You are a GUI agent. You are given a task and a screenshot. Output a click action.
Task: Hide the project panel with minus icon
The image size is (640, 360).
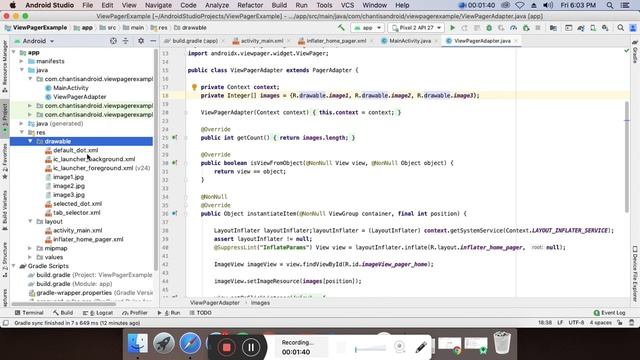153,41
